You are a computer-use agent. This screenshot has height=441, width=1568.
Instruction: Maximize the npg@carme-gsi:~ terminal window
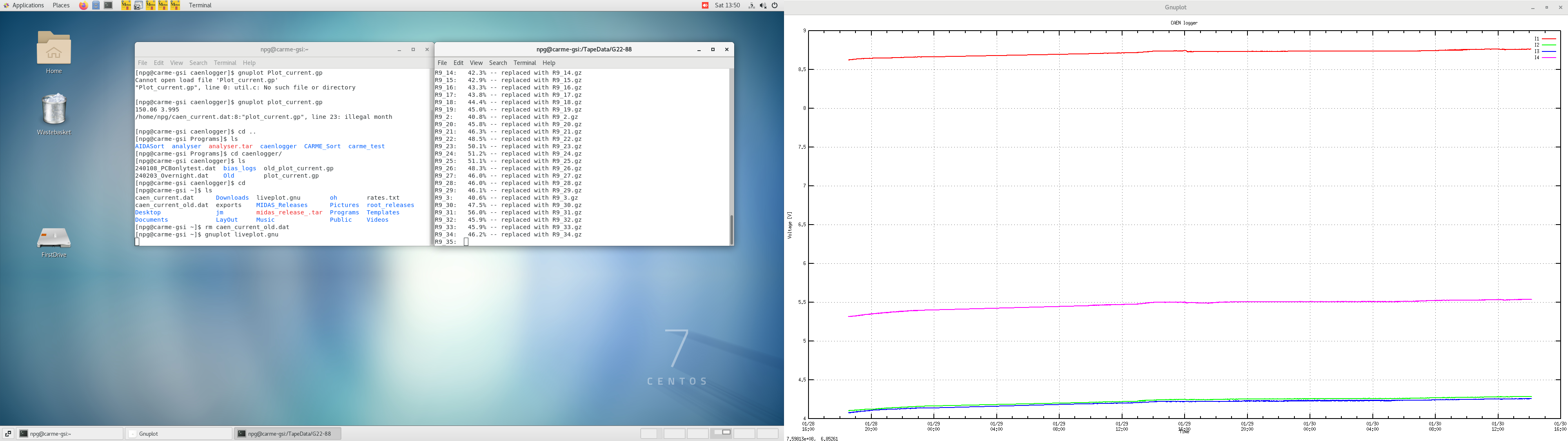tap(413, 50)
